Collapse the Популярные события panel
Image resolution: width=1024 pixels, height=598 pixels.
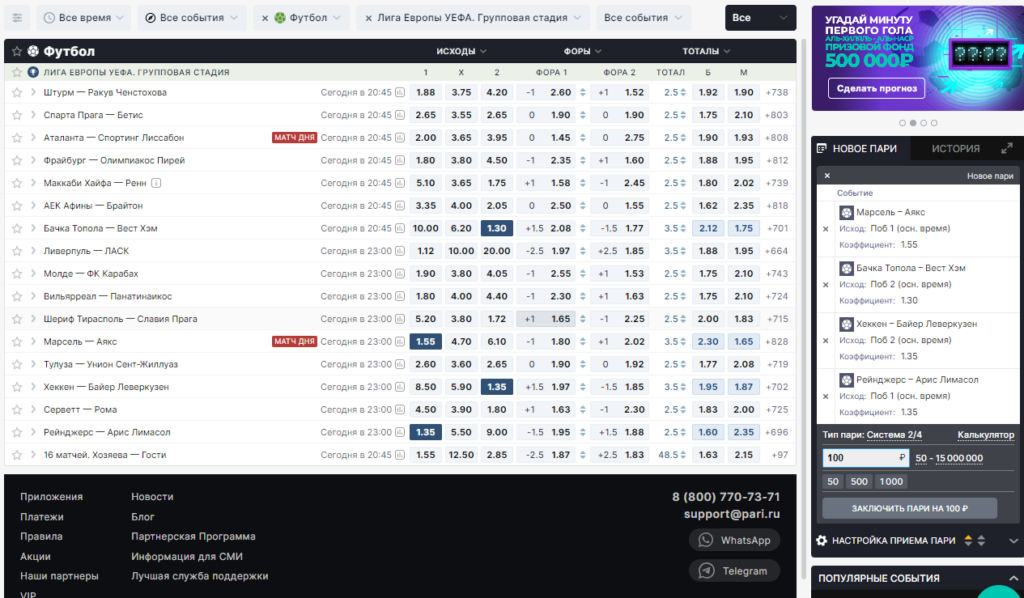click(x=1013, y=578)
